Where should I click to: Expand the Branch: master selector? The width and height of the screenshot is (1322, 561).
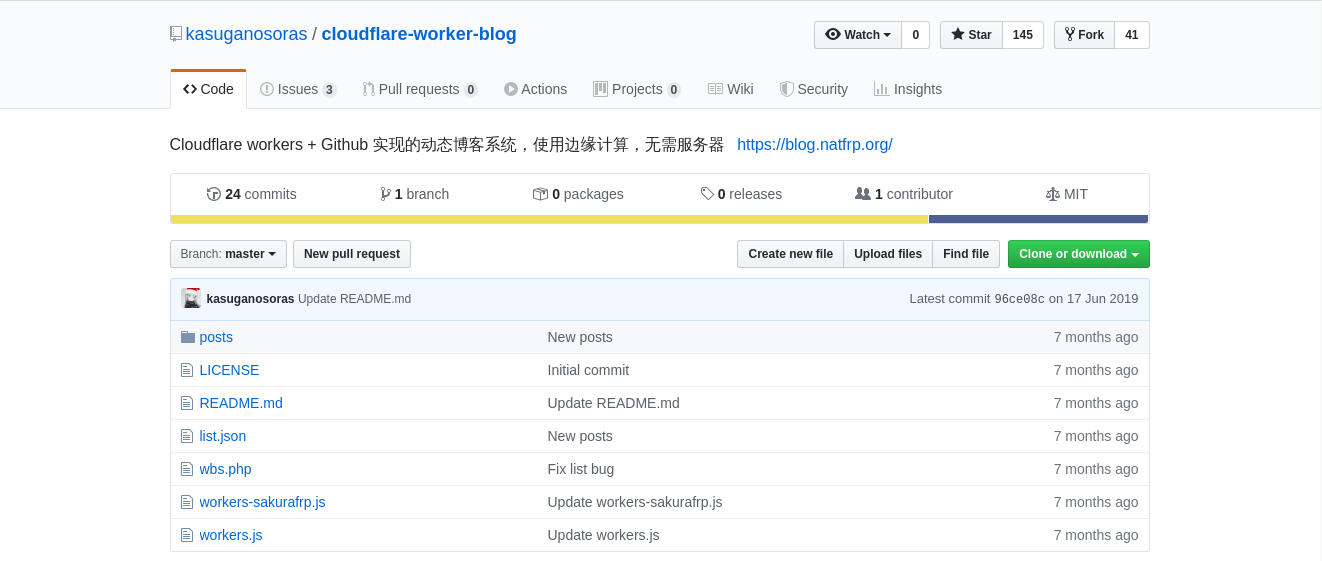(228, 254)
